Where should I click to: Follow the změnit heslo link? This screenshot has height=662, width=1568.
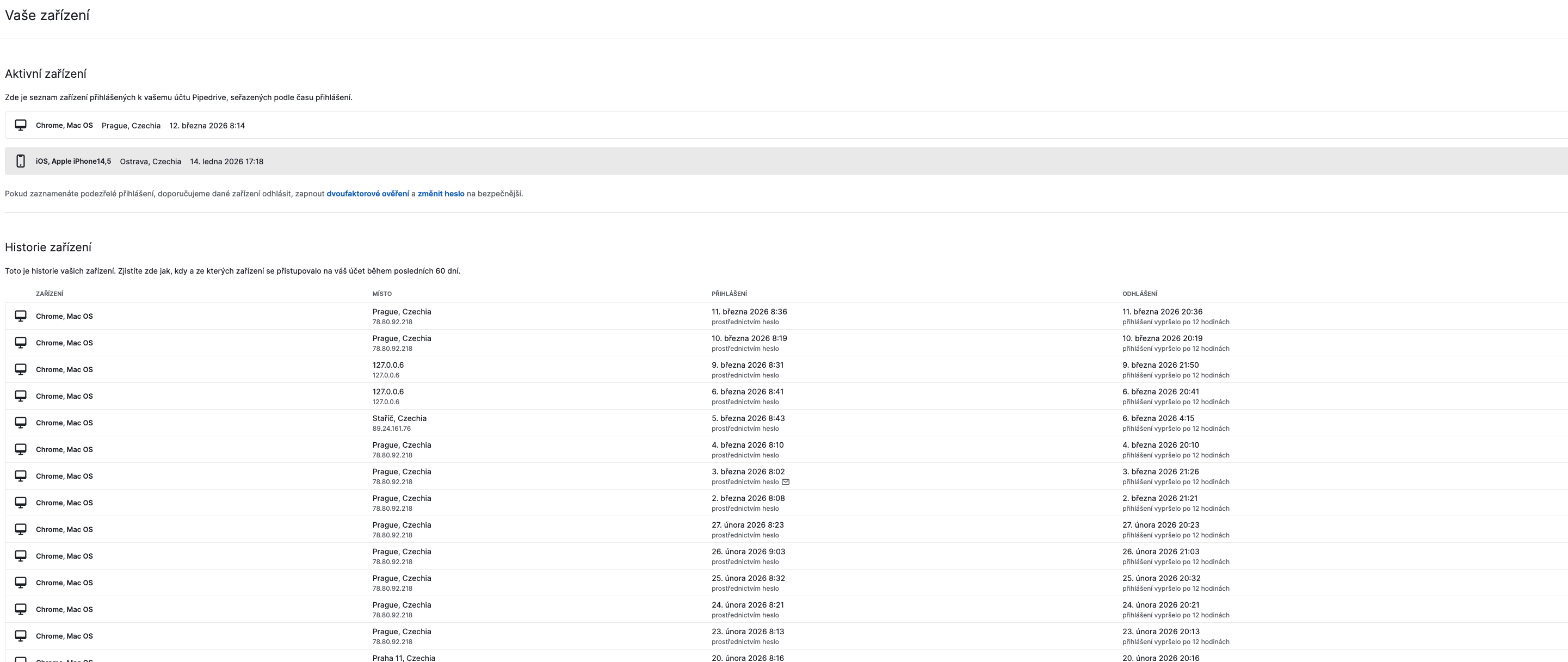(x=441, y=194)
